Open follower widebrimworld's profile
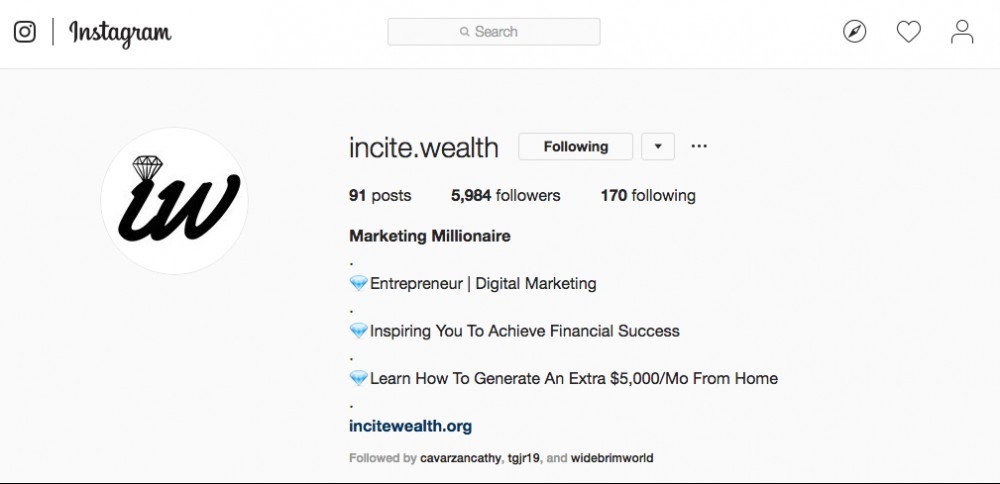1000x484 pixels. pos(612,458)
